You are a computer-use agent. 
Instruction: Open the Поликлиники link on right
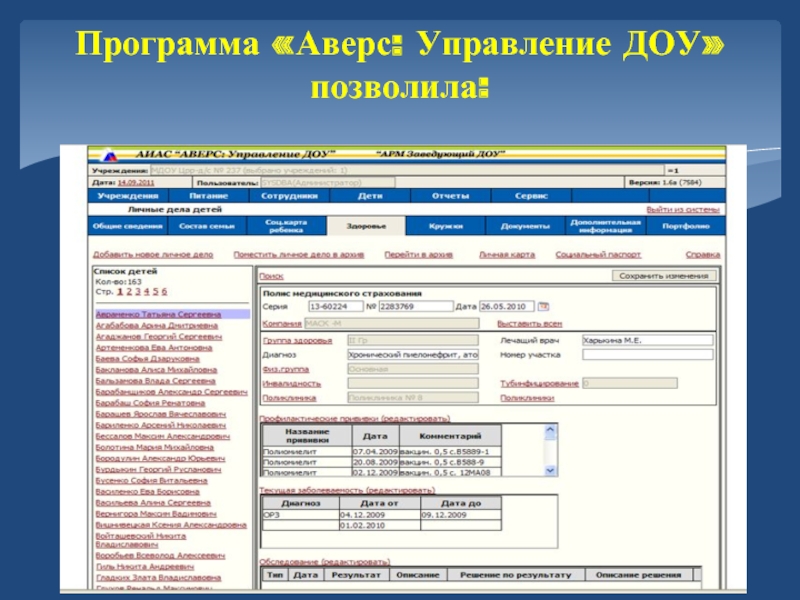tap(527, 398)
